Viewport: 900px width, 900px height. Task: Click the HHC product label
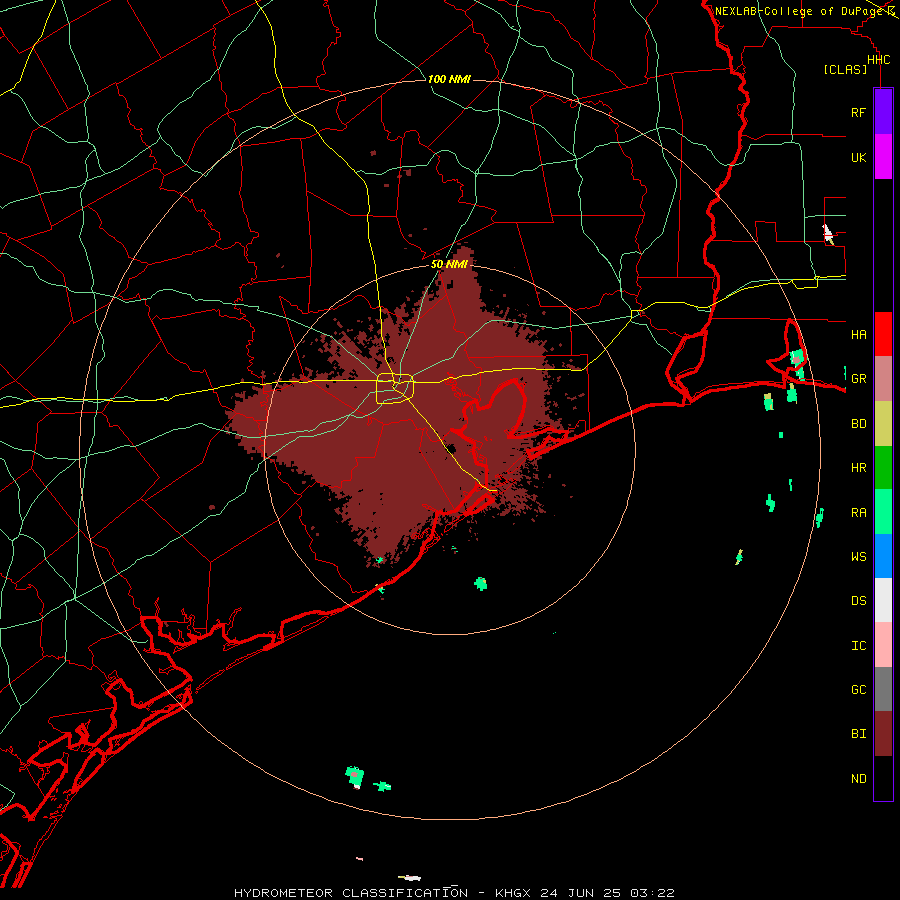tap(878, 60)
